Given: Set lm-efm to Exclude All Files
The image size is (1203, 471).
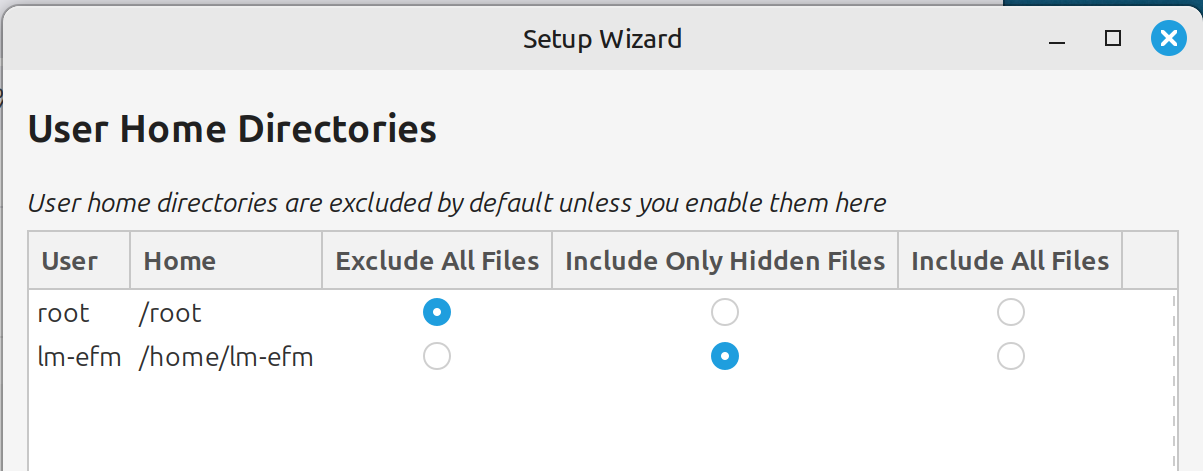Looking at the screenshot, I should (x=437, y=356).
